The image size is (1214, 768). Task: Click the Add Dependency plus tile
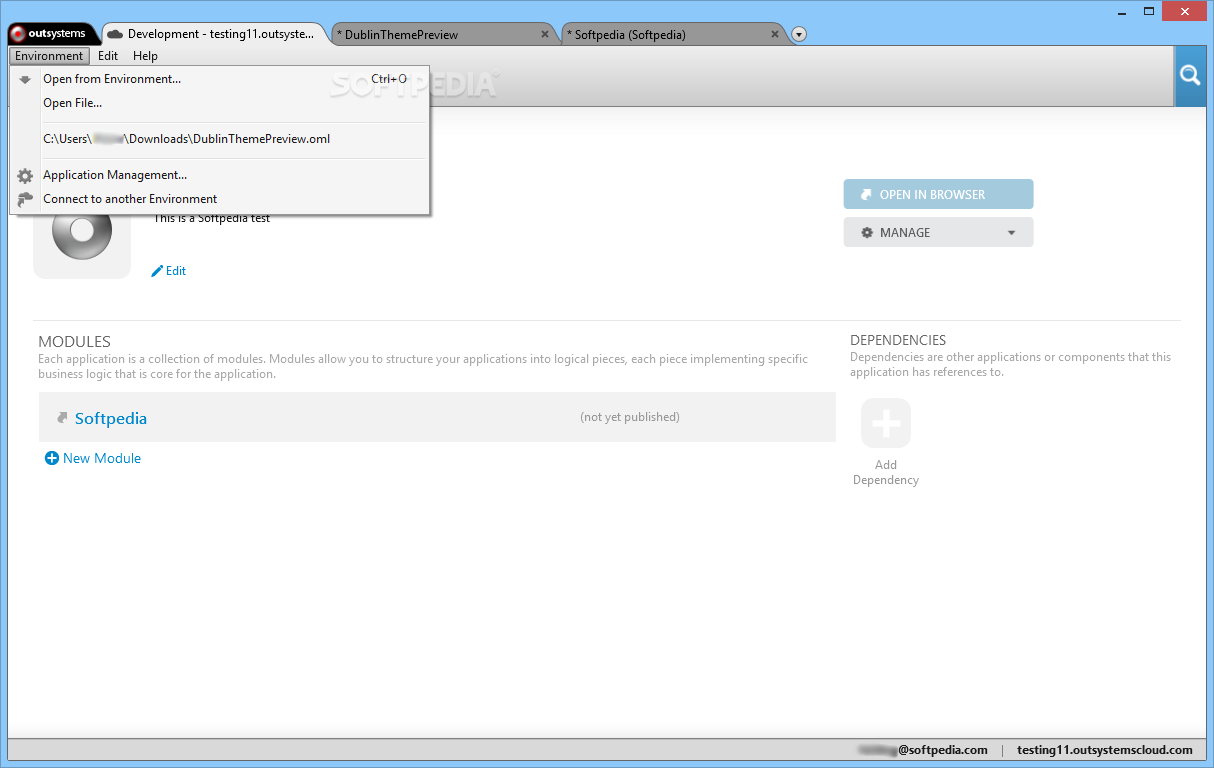pyautogui.click(x=886, y=423)
